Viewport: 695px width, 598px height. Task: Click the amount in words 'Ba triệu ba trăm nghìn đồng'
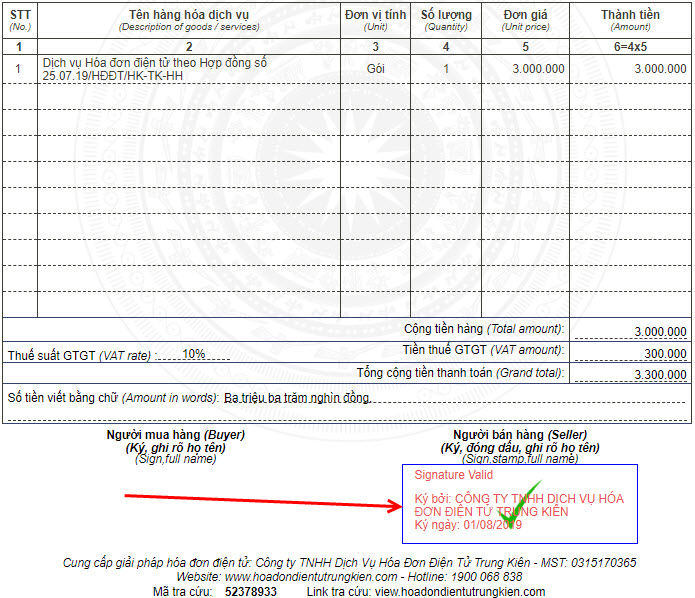pos(297,398)
